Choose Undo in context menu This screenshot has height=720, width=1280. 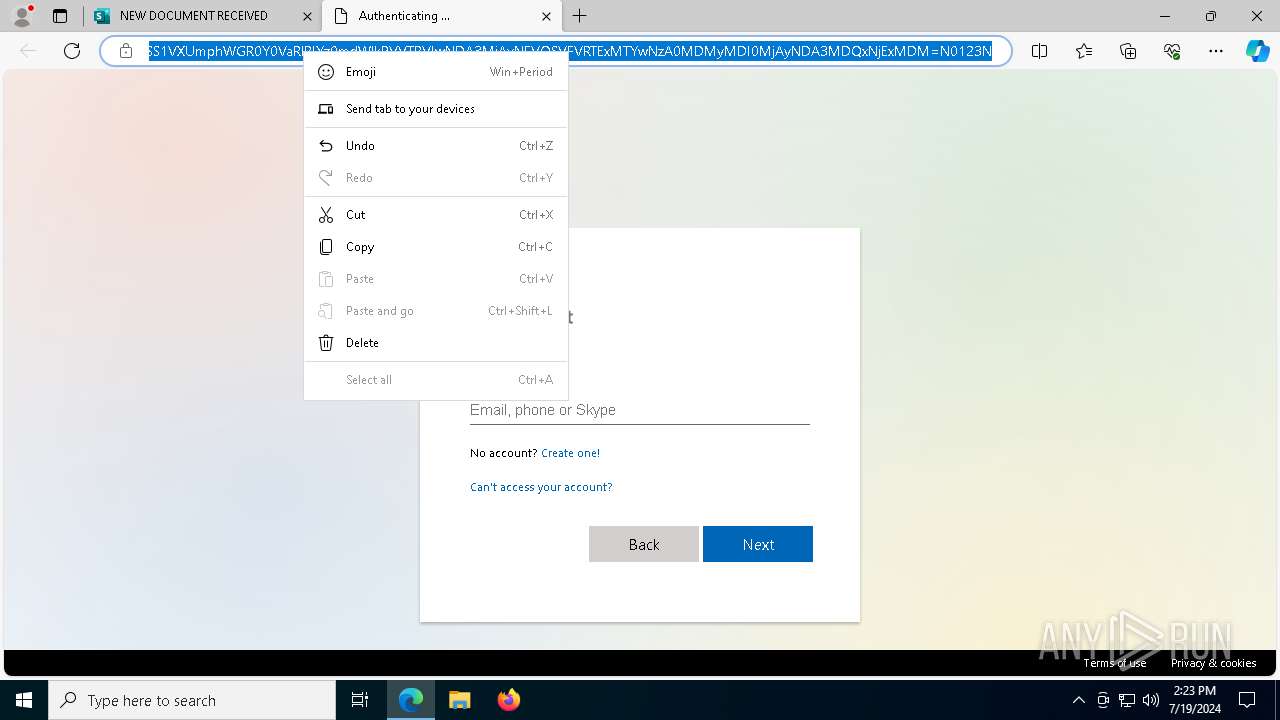(436, 146)
